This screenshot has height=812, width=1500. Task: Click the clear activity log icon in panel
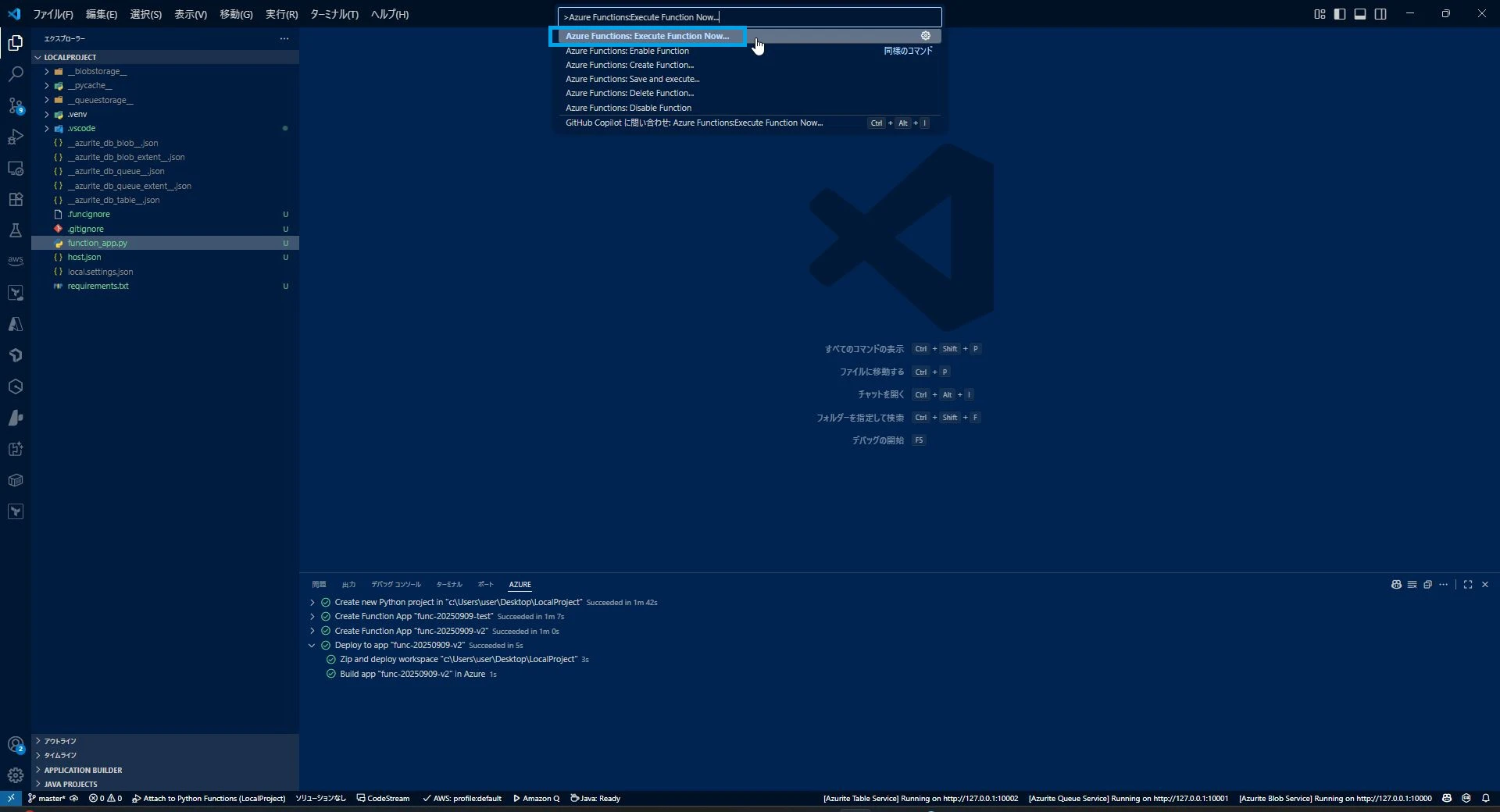pos(1412,584)
